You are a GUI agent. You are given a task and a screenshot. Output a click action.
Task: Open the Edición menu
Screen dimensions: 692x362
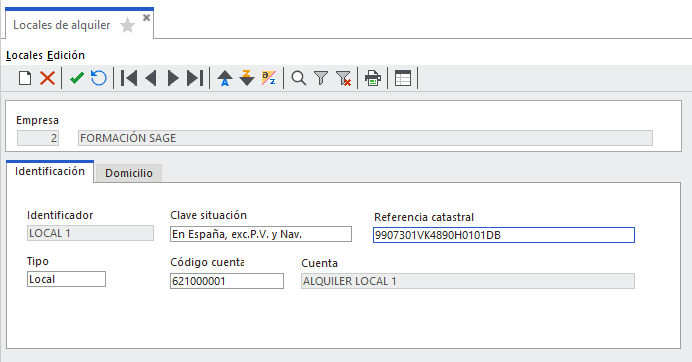pos(66,55)
